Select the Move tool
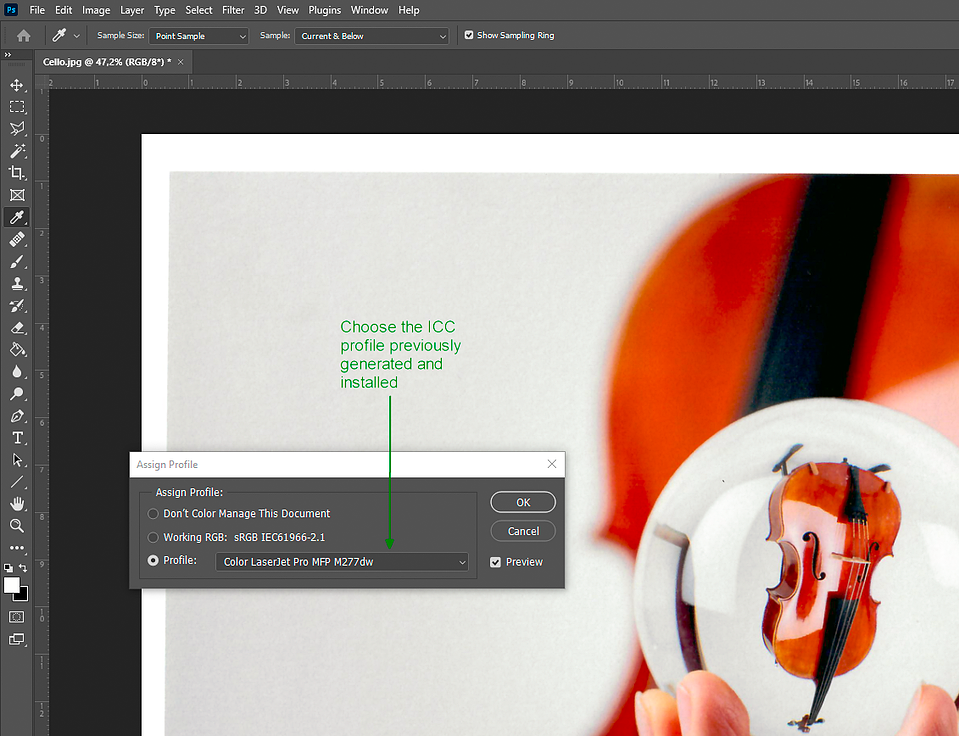 click(17, 85)
